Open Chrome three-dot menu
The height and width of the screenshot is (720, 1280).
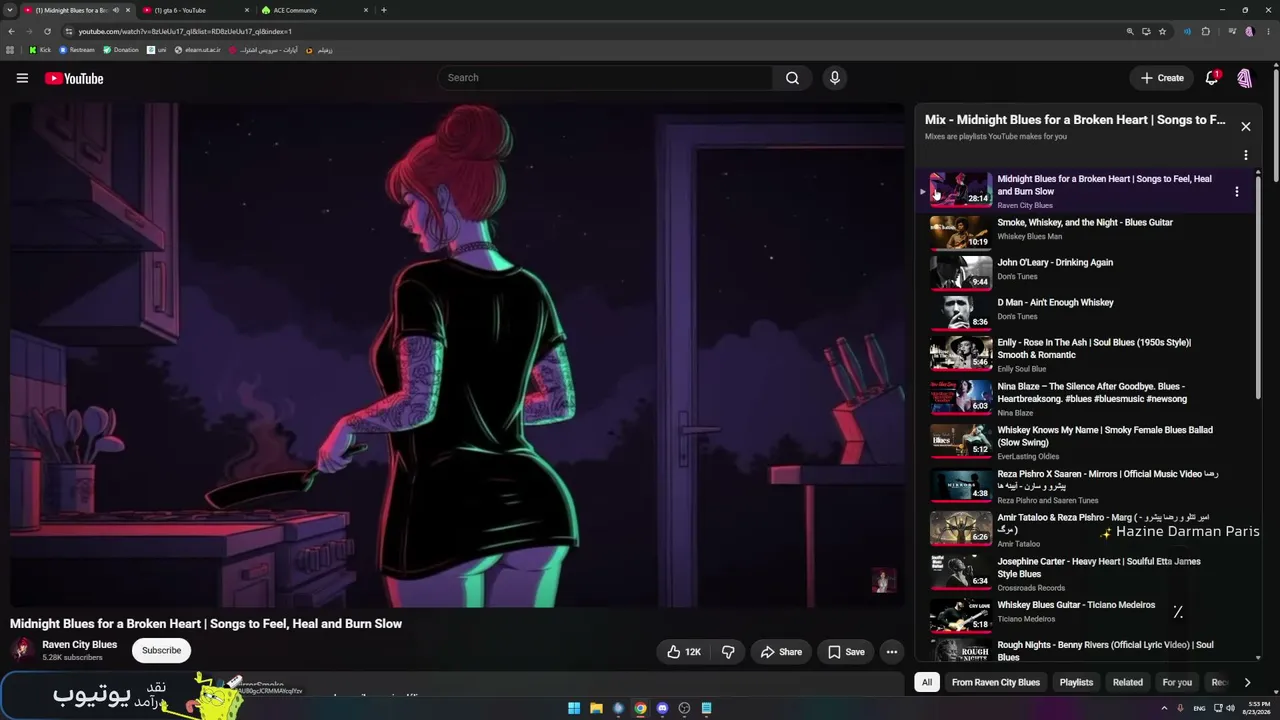(x=1268, y=31)
